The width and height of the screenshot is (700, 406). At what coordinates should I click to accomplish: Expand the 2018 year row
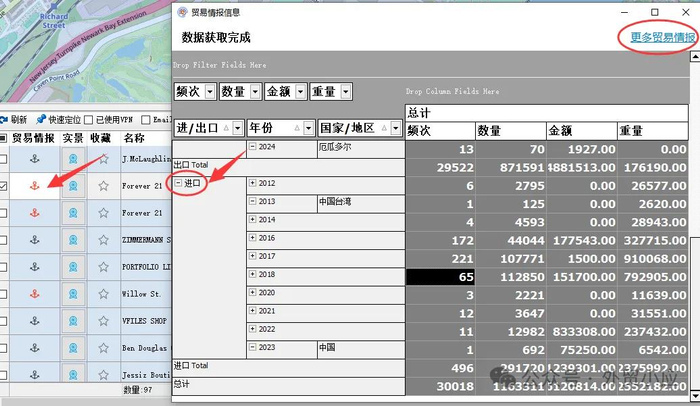(253, 274)
